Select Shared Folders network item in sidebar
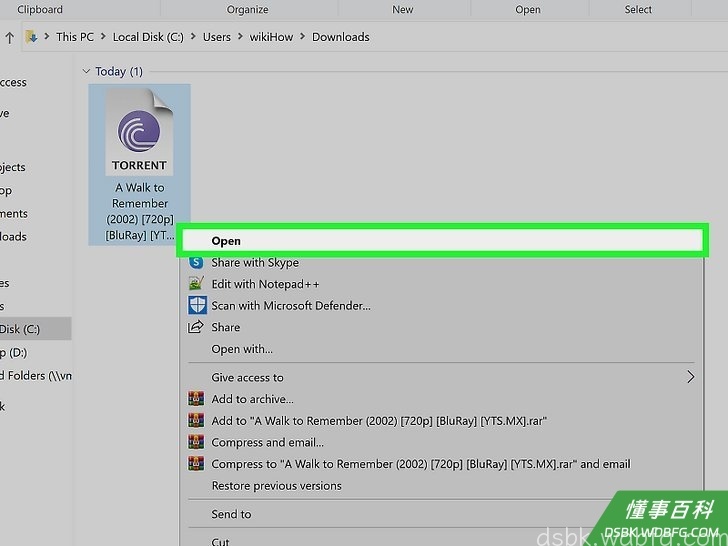 point(35,375)
